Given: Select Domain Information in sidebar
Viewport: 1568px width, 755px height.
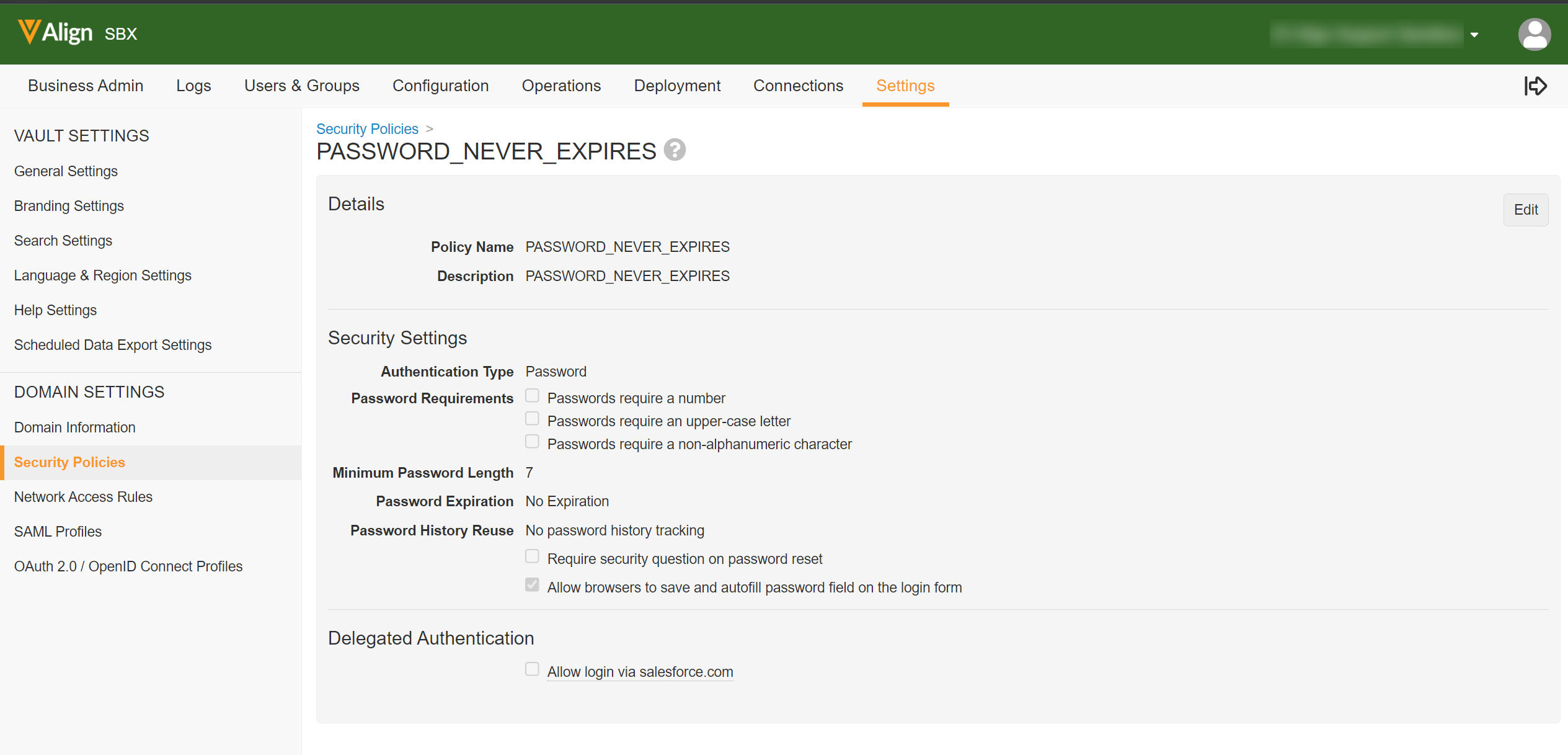Looking at the screenshot, I should tap(74, 427).
